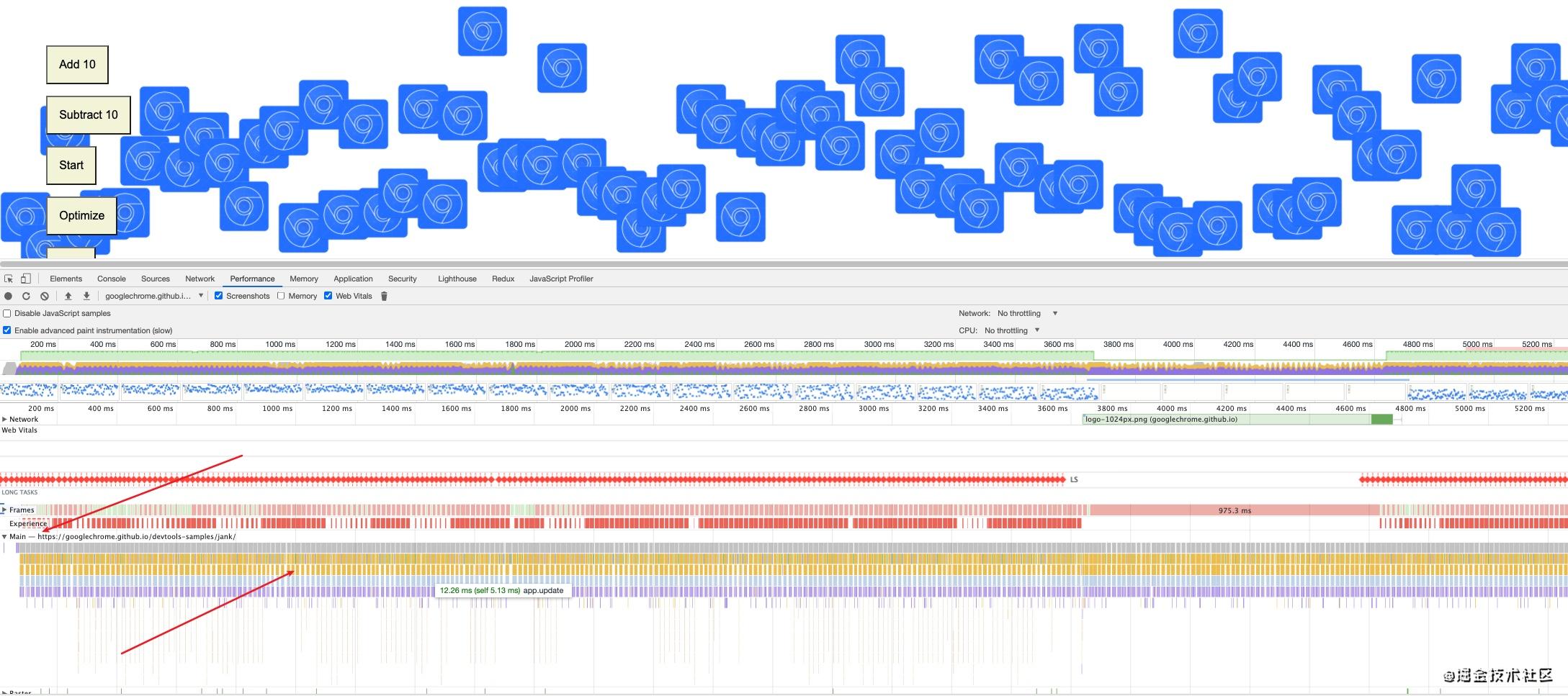Image resolution: width=1568 pixels, height=696 pixels.
Task: Switch to the Elements tab
Action: [x=66, y=279]
